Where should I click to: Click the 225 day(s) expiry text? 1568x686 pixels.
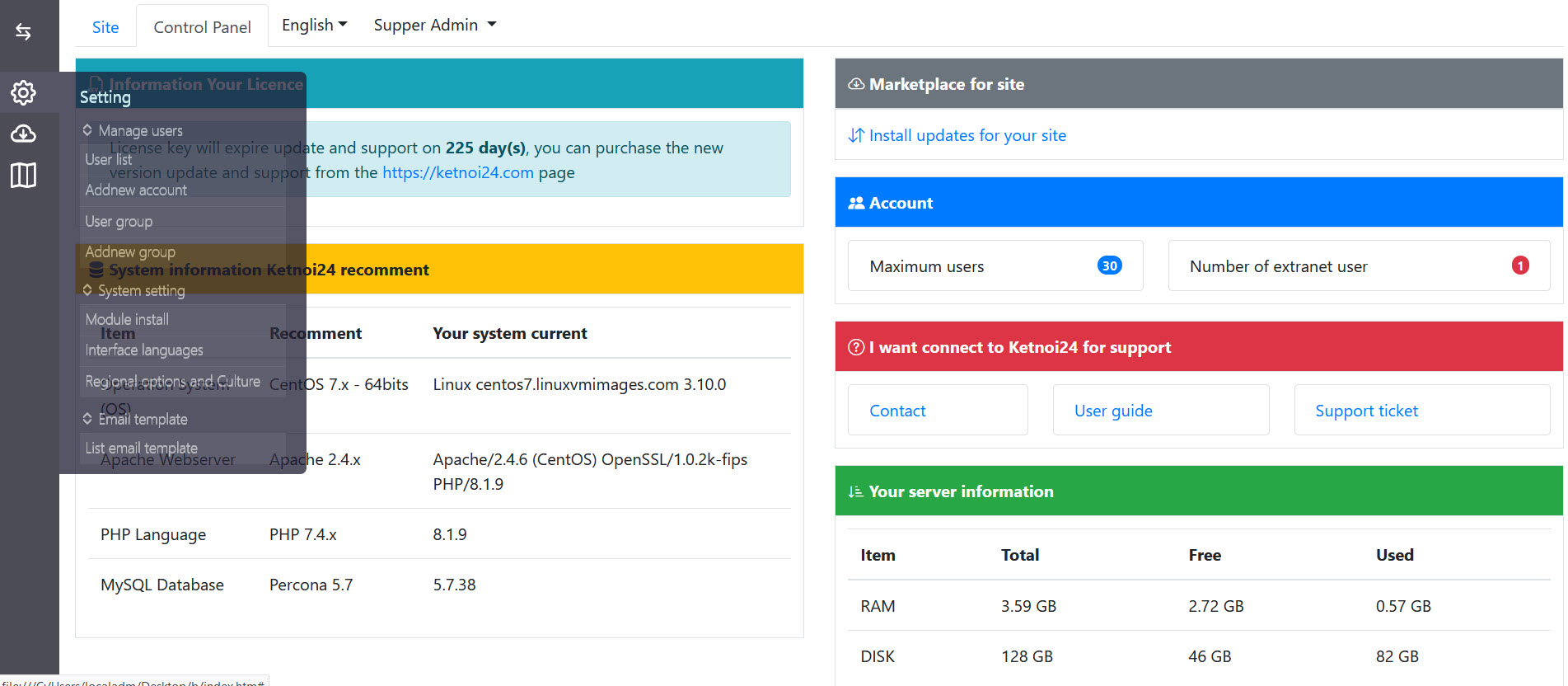[x=485, y=148]
